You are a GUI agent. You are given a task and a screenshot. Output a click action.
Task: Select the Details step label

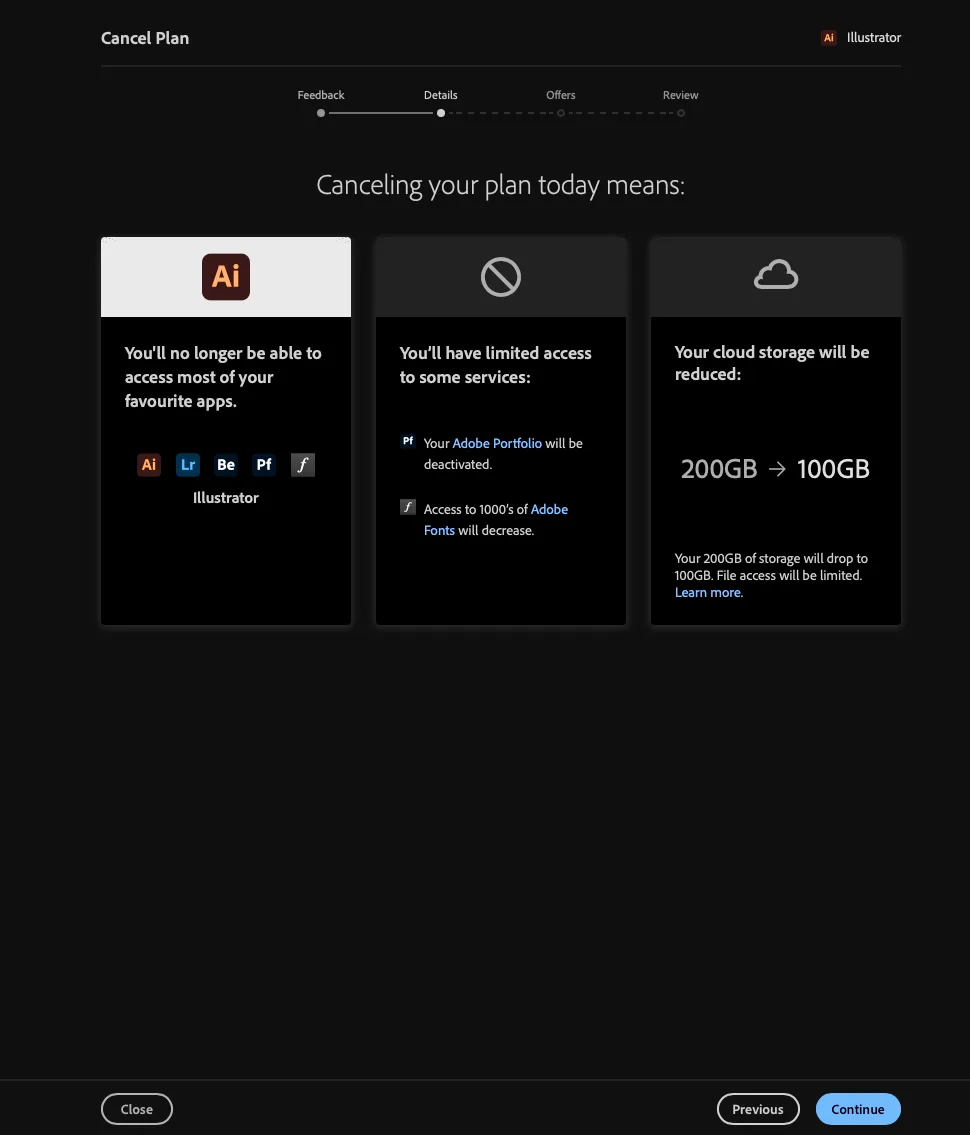pyautogui.click(x=440, y=95)
